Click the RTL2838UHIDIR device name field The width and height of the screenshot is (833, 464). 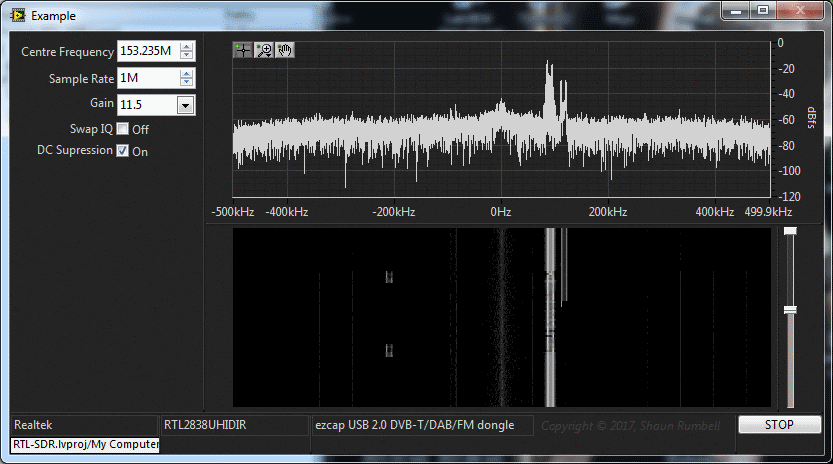(x=234, y=425)
